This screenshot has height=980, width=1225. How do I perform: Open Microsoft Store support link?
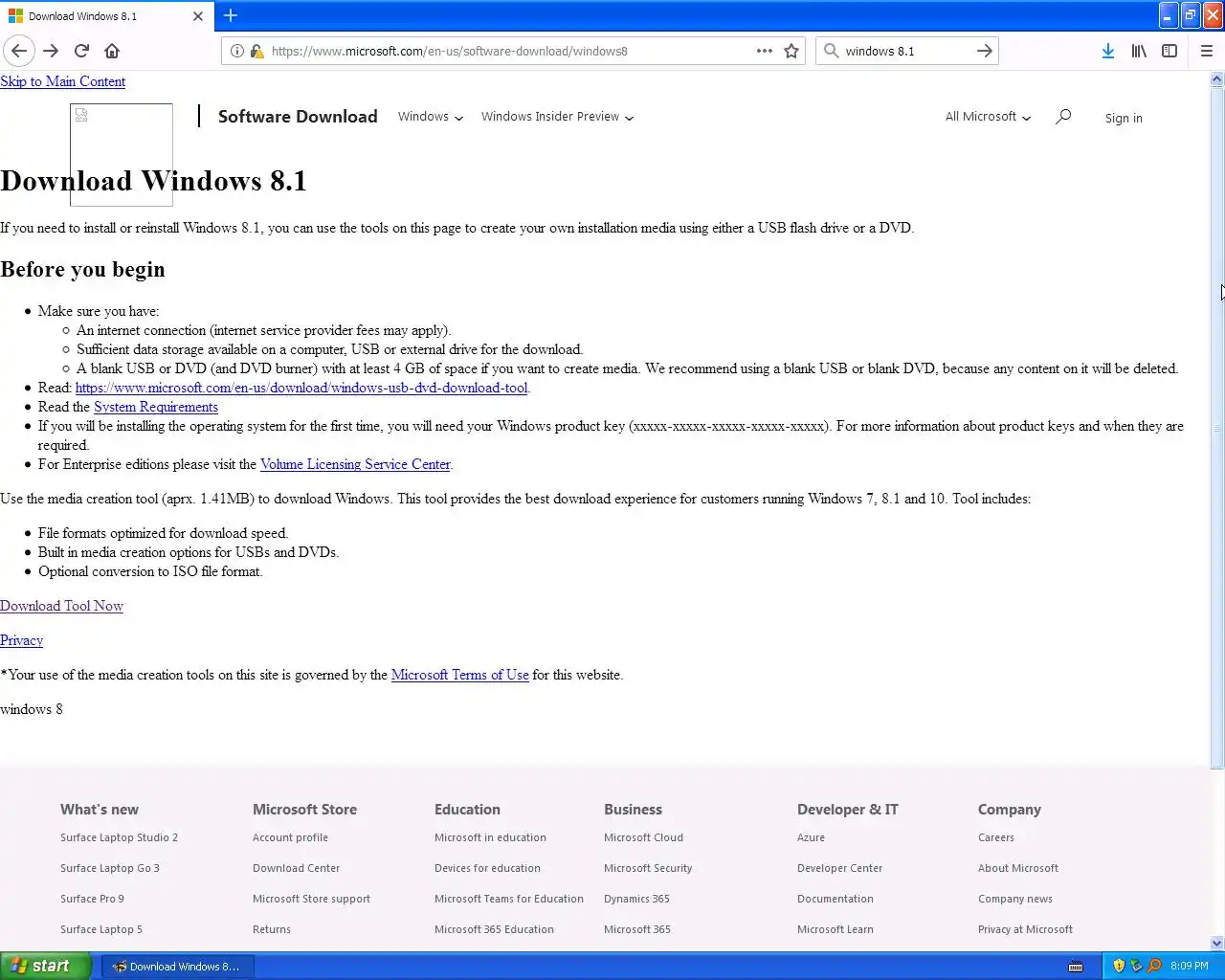click(311, 899)
